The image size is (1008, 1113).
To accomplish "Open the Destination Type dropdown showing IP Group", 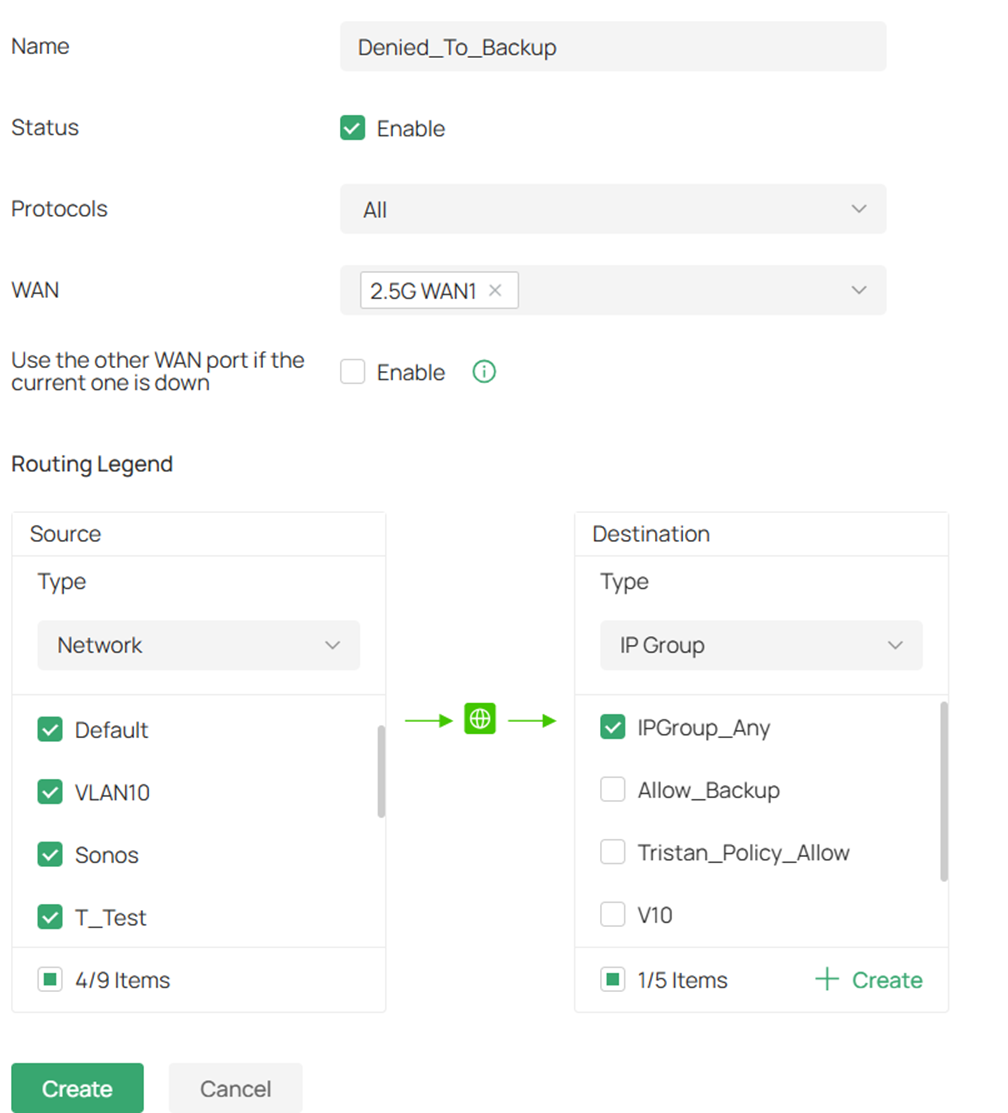I will tap(762, 645).
